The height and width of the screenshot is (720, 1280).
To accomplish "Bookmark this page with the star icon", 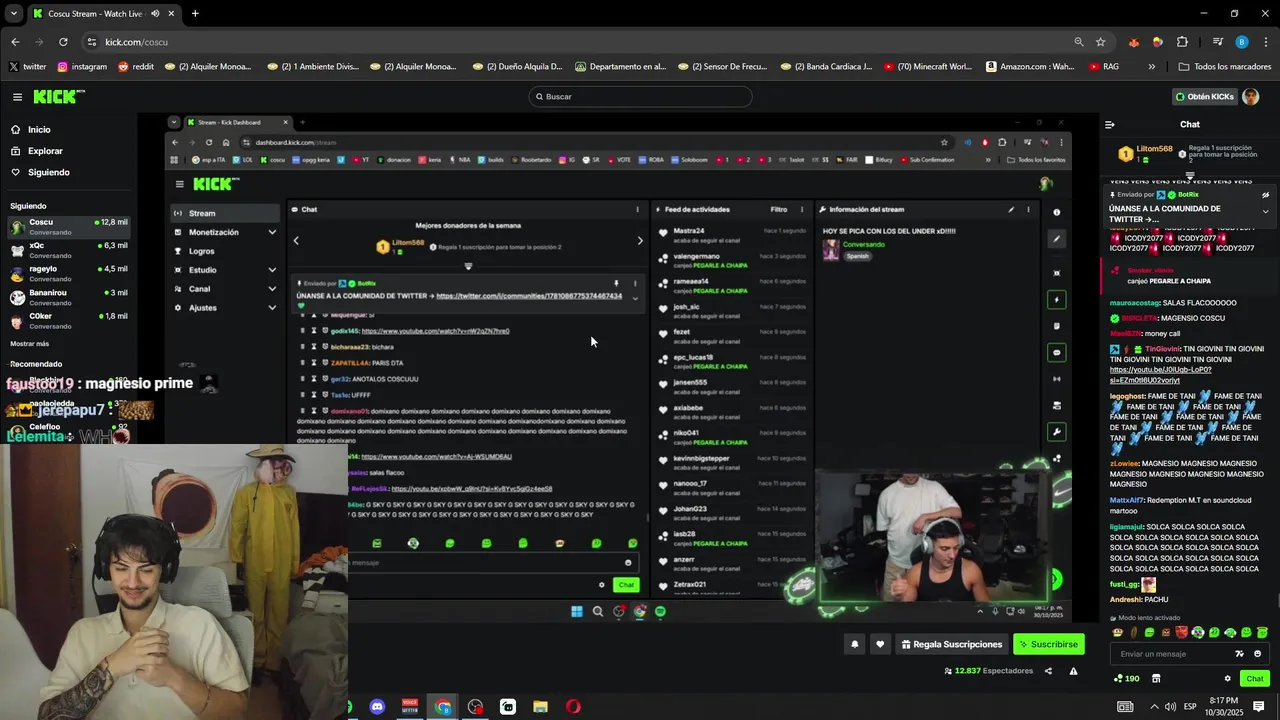I will 1101,42.
